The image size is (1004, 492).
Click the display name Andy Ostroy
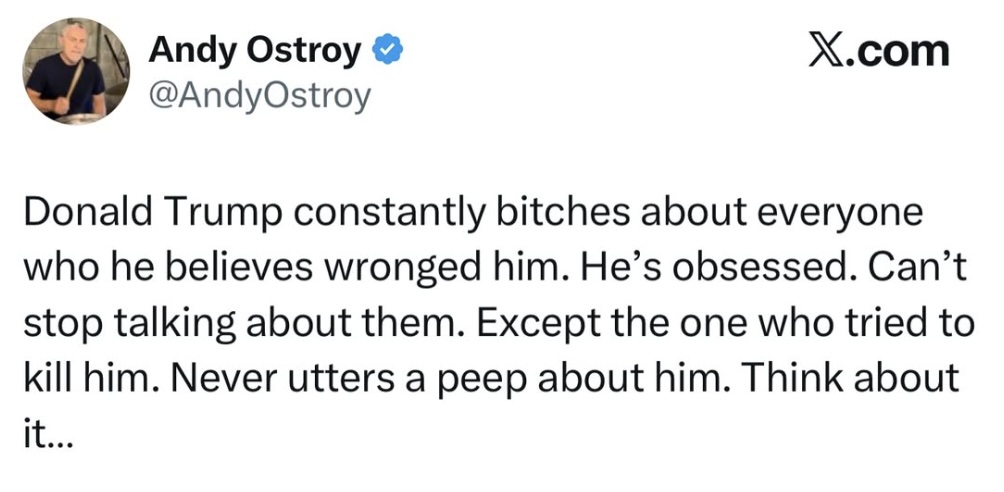point(255,51)
